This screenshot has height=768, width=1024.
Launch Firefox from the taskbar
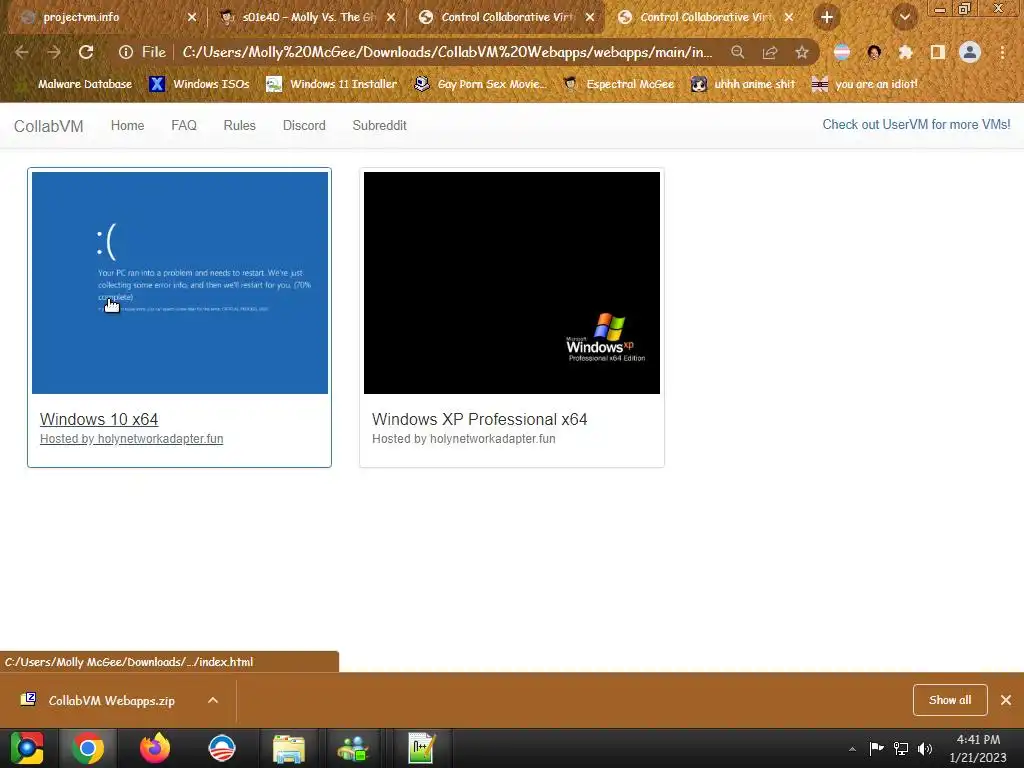[x=155, y=748]
